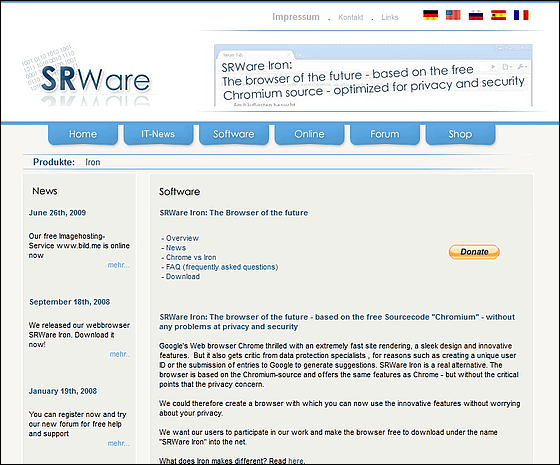Image resolution: width=560 pixels, height=465 pixels.
Task: Open the Shop tab
Action: (x=460, y=134)
